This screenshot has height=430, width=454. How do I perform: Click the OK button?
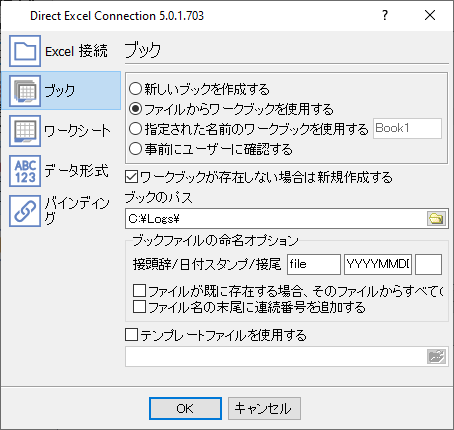185,408
